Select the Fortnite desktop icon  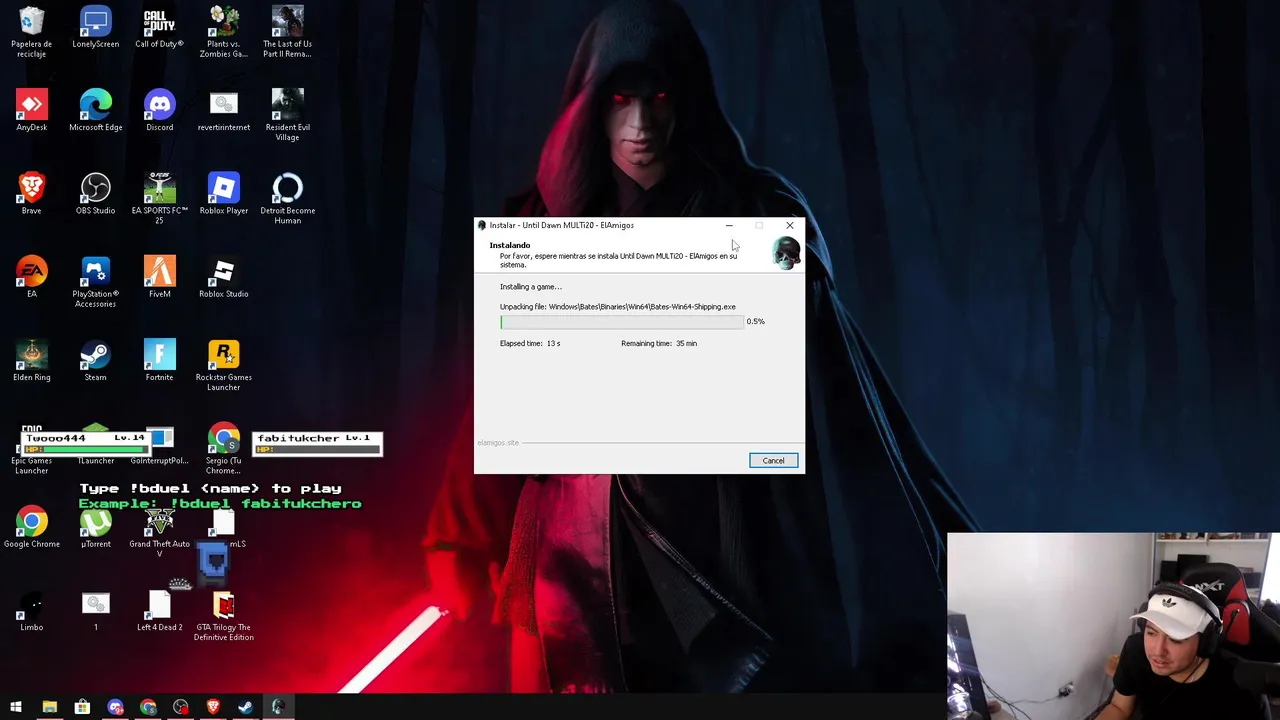click(160, 361)
